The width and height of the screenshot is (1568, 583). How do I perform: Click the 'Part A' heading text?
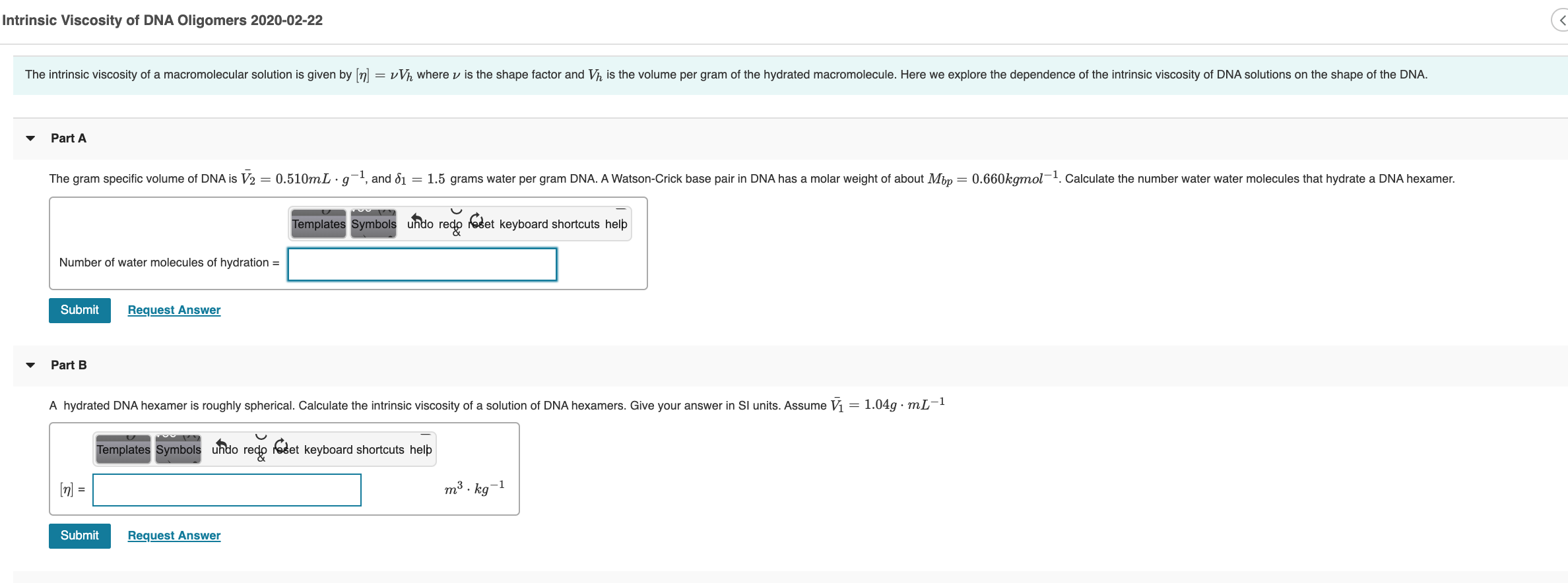pyautogui.click(x=69, y=138)
